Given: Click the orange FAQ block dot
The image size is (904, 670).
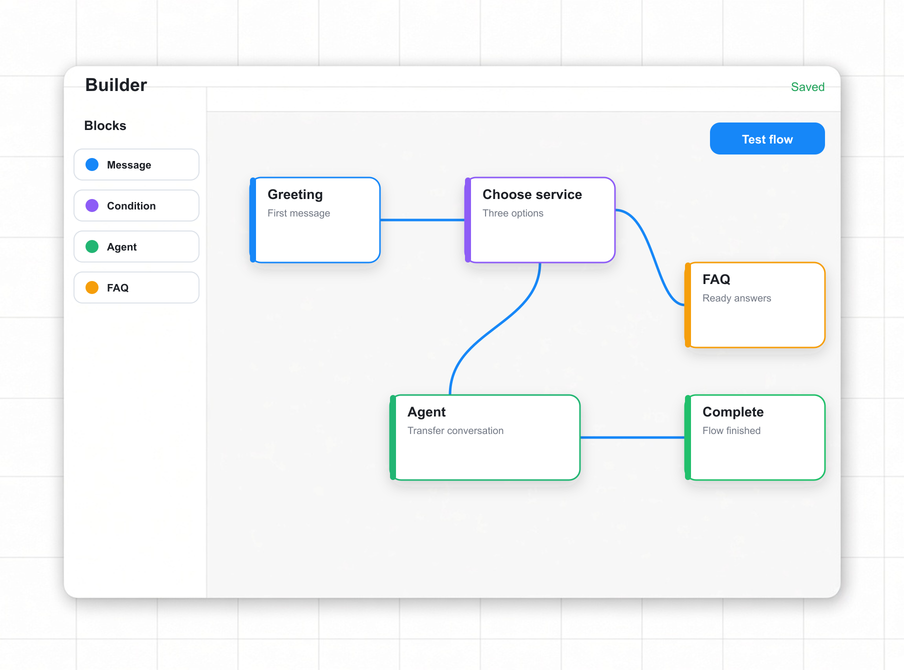Looking at the screenshot, I should click(x=92, y=287).
